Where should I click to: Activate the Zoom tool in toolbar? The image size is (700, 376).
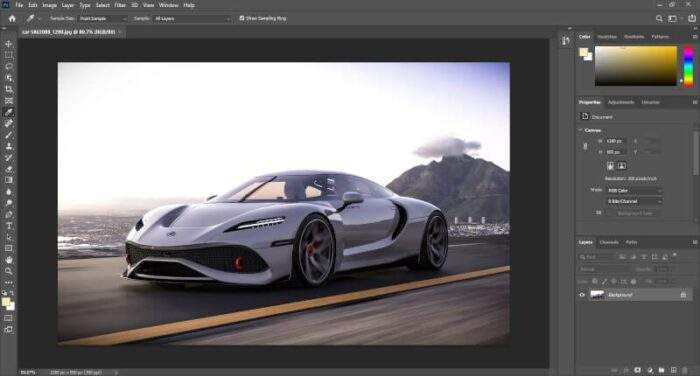8,271
